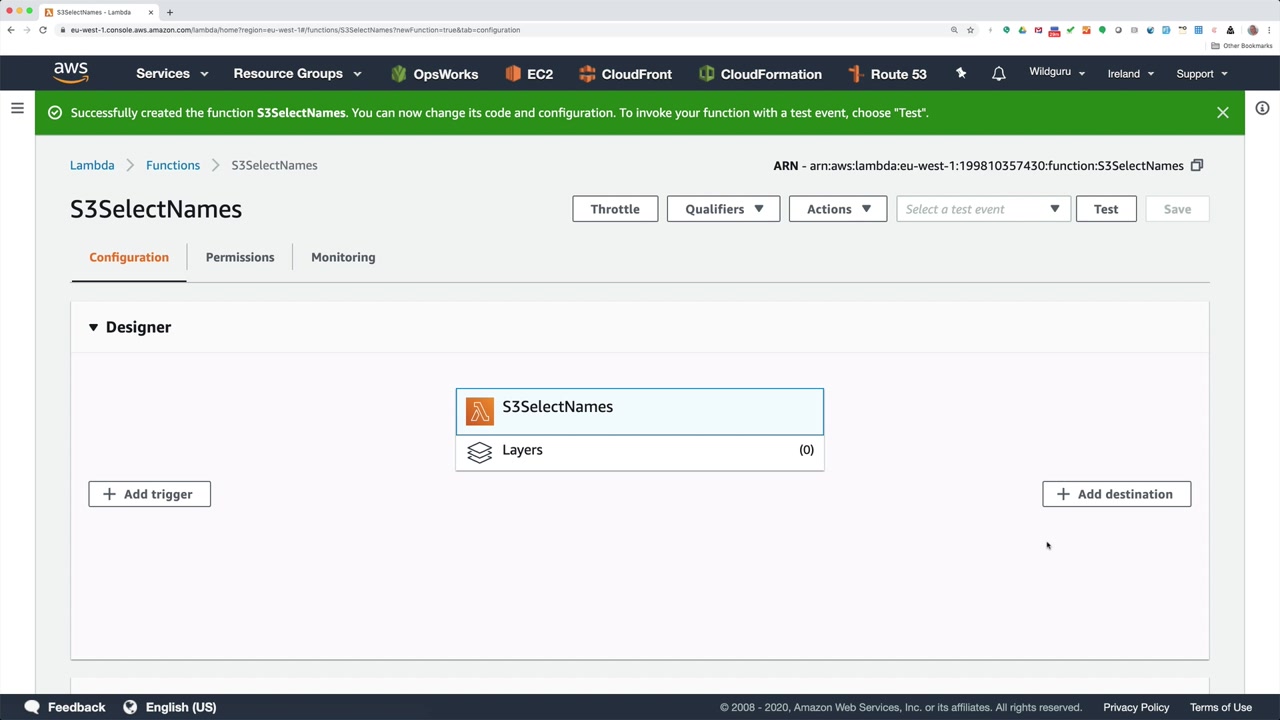
Task: Open the notifications bell
Action: 998,73
